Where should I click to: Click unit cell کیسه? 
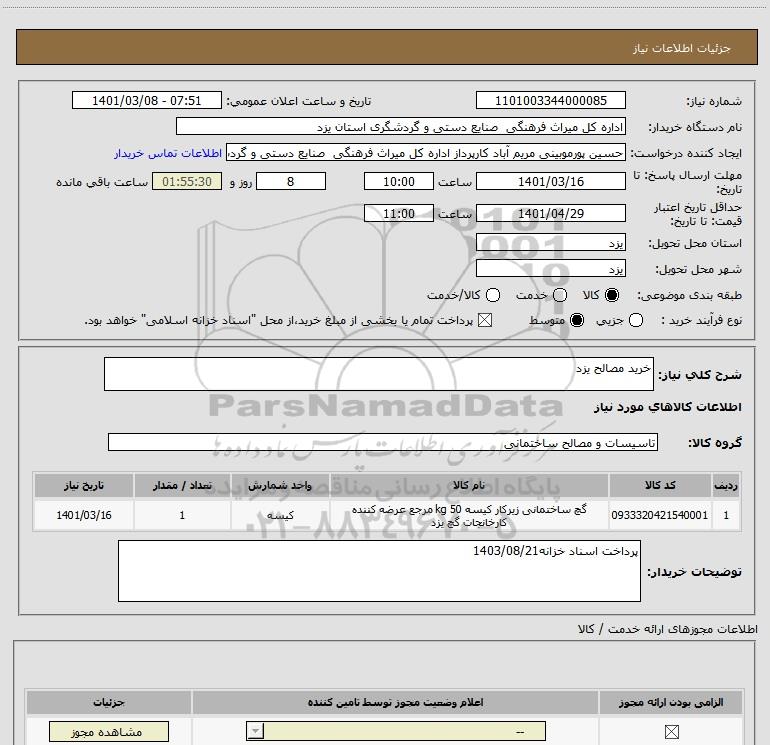[280, 515]
